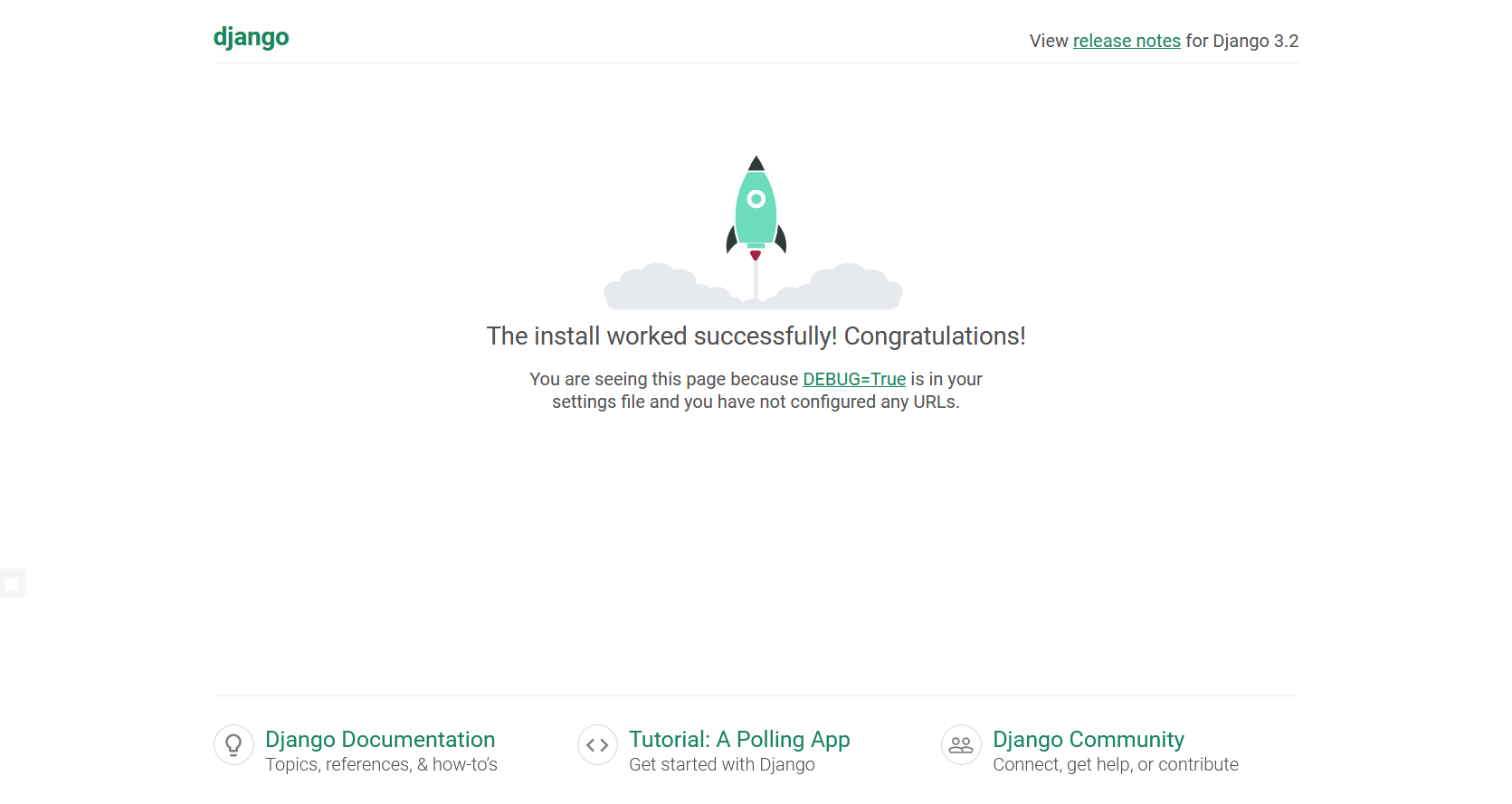
Task: Click 'settings file and you have not configured' text
Action: (x=715, y=402)
